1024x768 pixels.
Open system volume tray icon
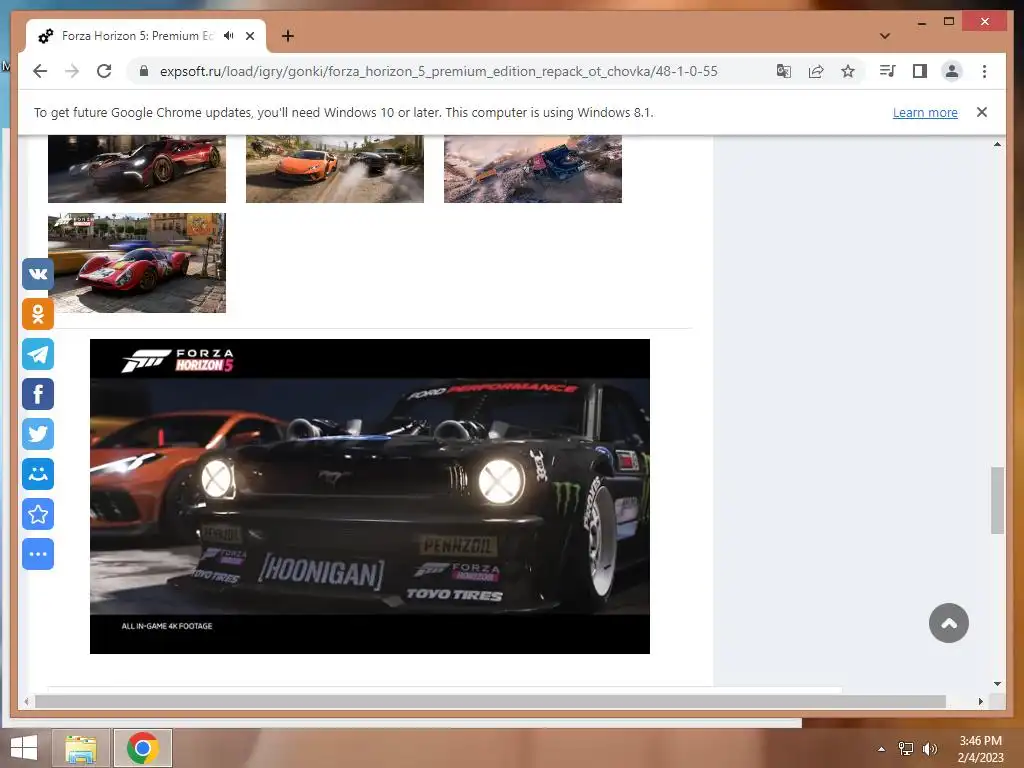pyautogui.click(x=929, y=749)
